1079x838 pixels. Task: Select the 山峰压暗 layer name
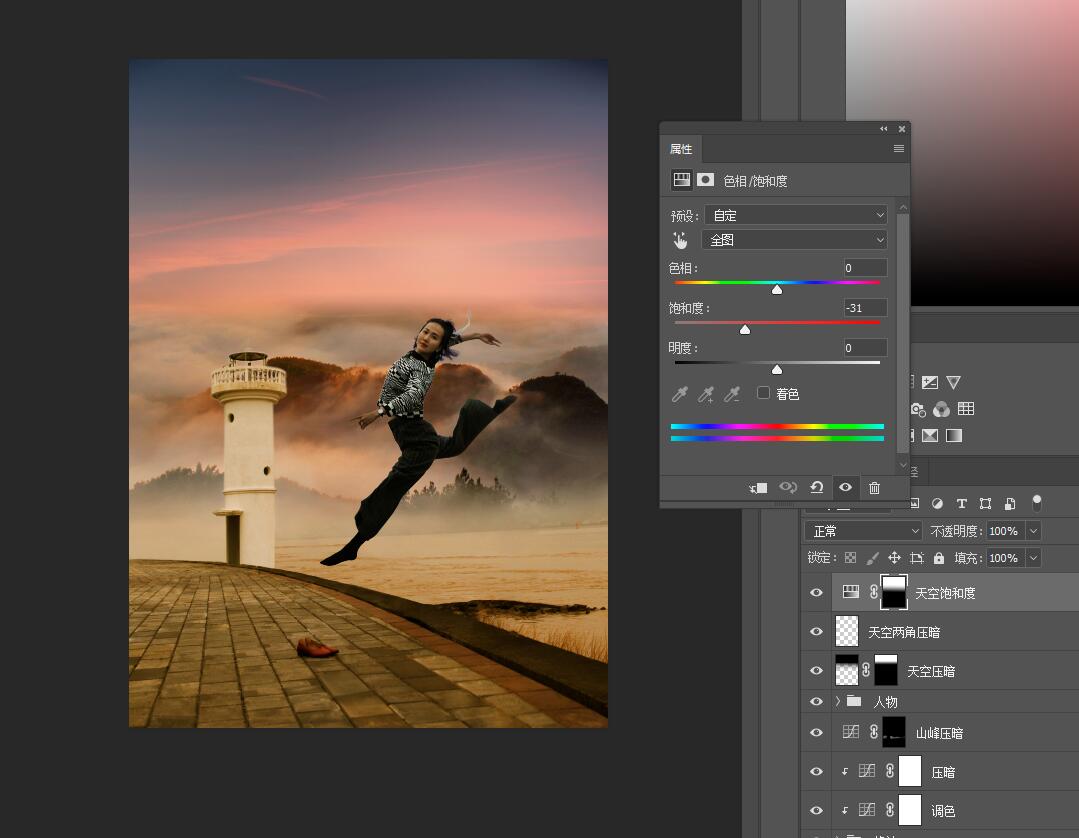(939, 733)
